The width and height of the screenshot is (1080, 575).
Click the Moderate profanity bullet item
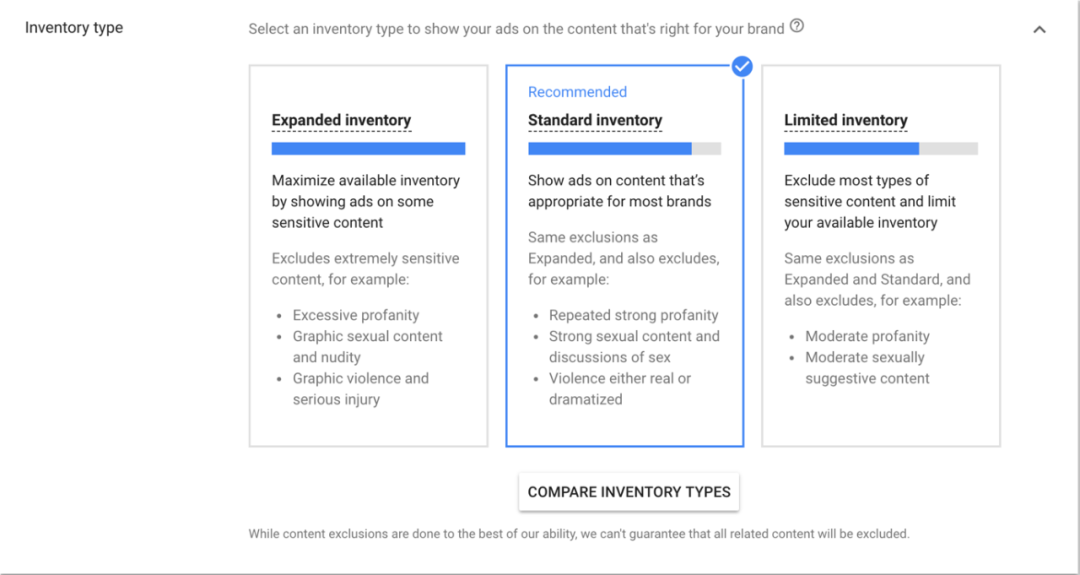pos(867,336)
